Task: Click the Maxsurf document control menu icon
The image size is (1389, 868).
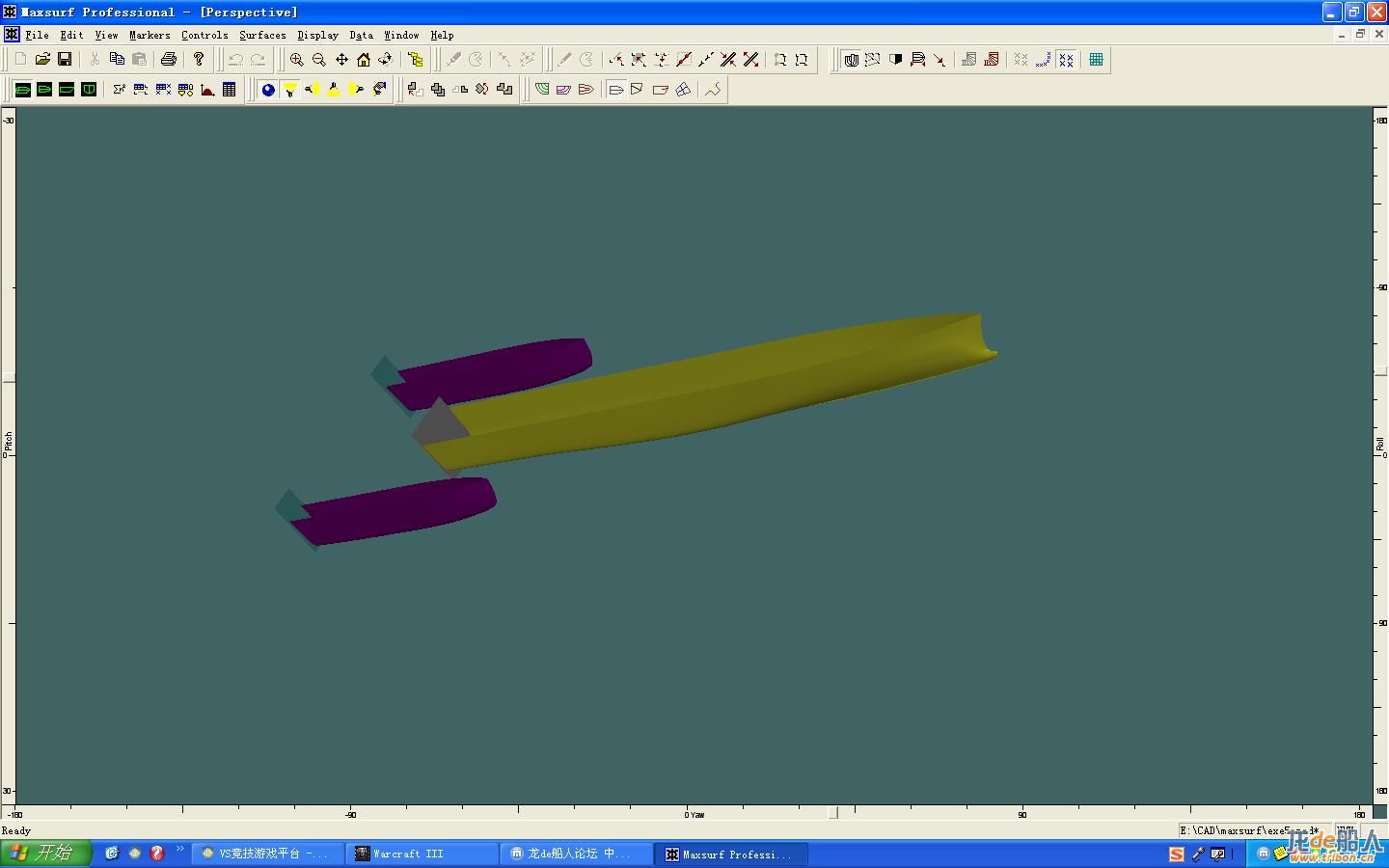Action: pos(11,35)
